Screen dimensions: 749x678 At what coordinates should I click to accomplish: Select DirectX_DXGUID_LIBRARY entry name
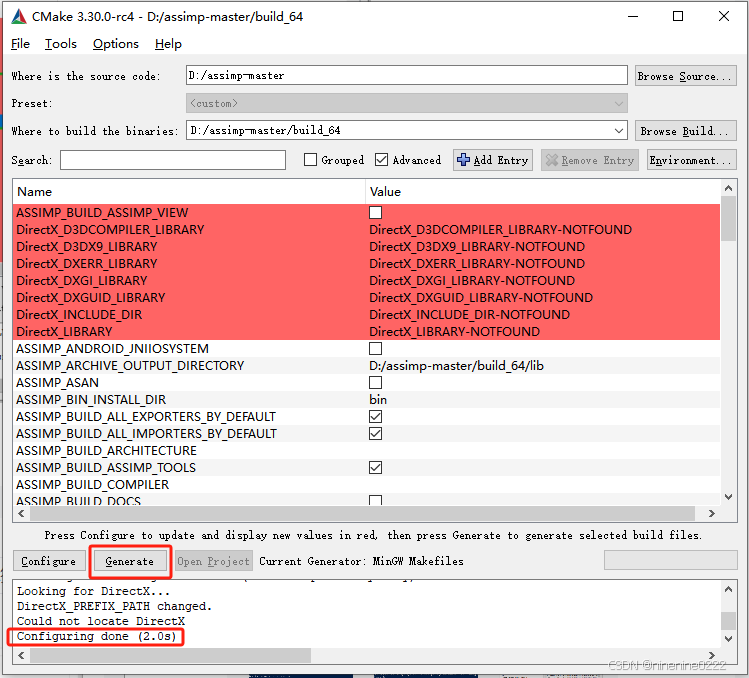[x=90, y=298]
